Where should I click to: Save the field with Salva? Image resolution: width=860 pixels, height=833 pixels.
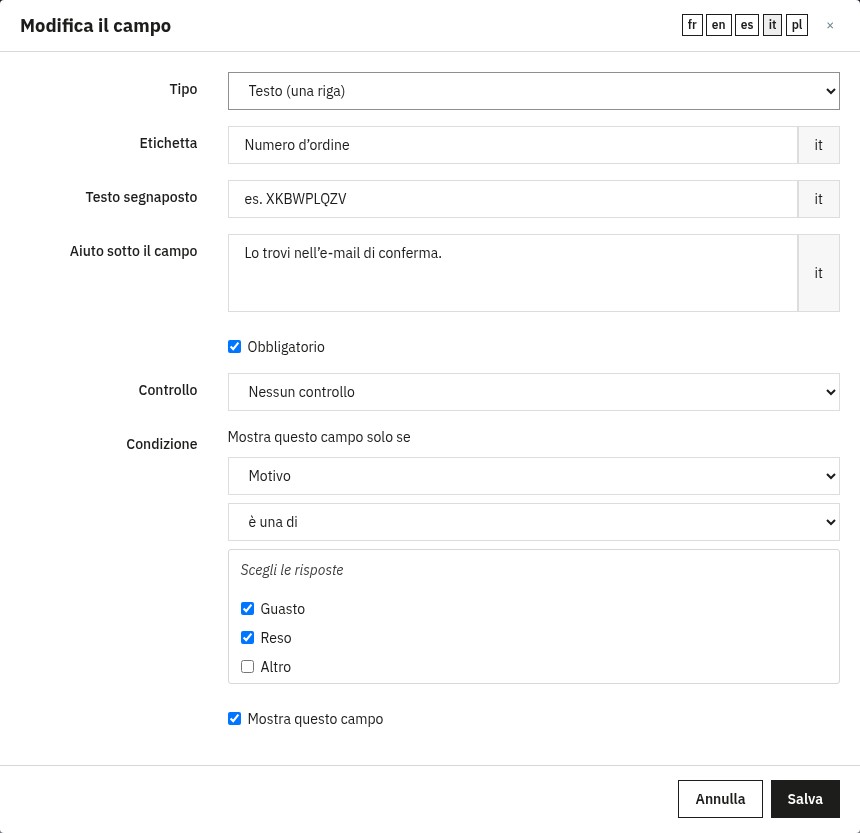click(x=805, y=799)
